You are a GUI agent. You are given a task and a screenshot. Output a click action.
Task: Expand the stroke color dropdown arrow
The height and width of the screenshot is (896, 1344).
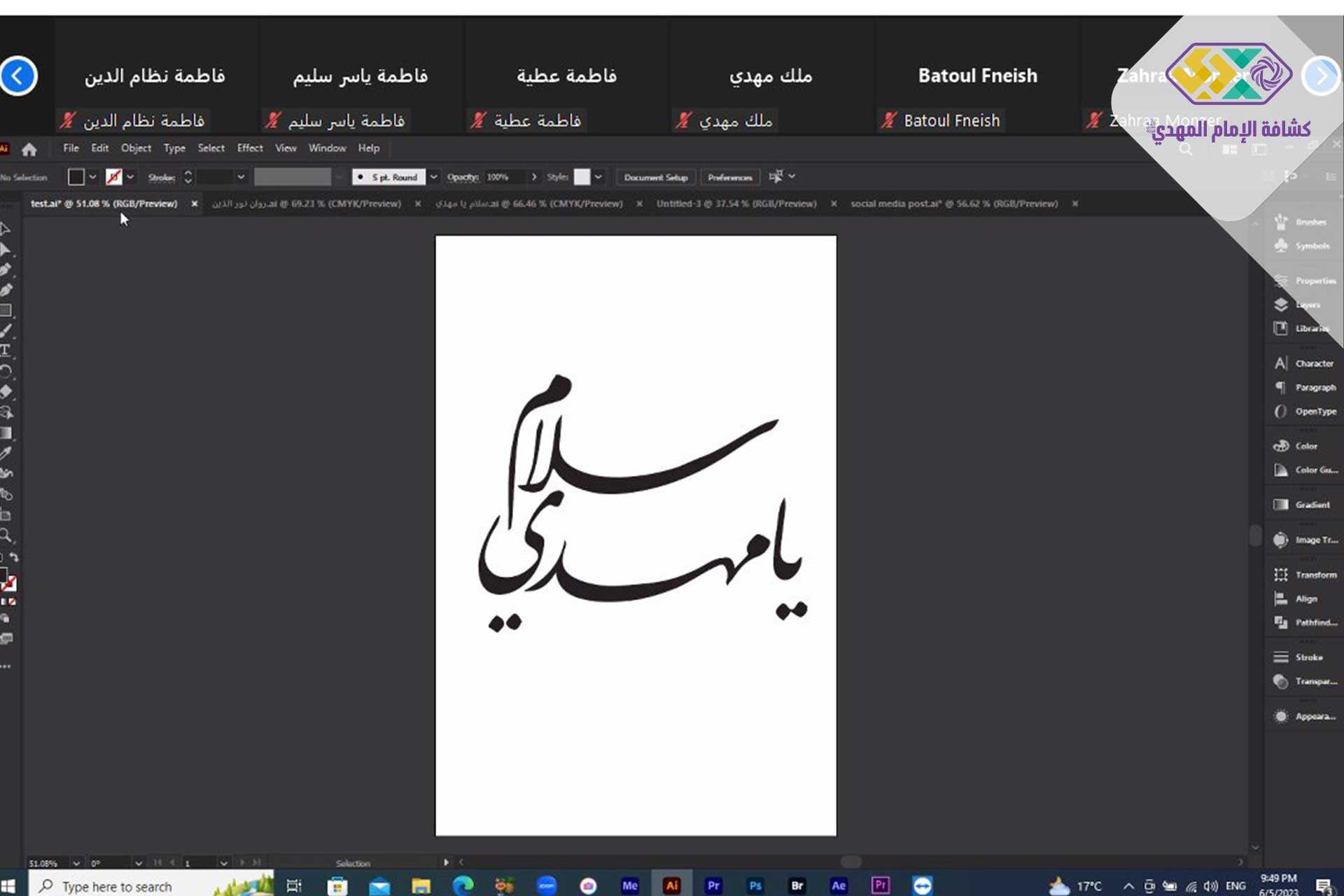coord(130,177)
